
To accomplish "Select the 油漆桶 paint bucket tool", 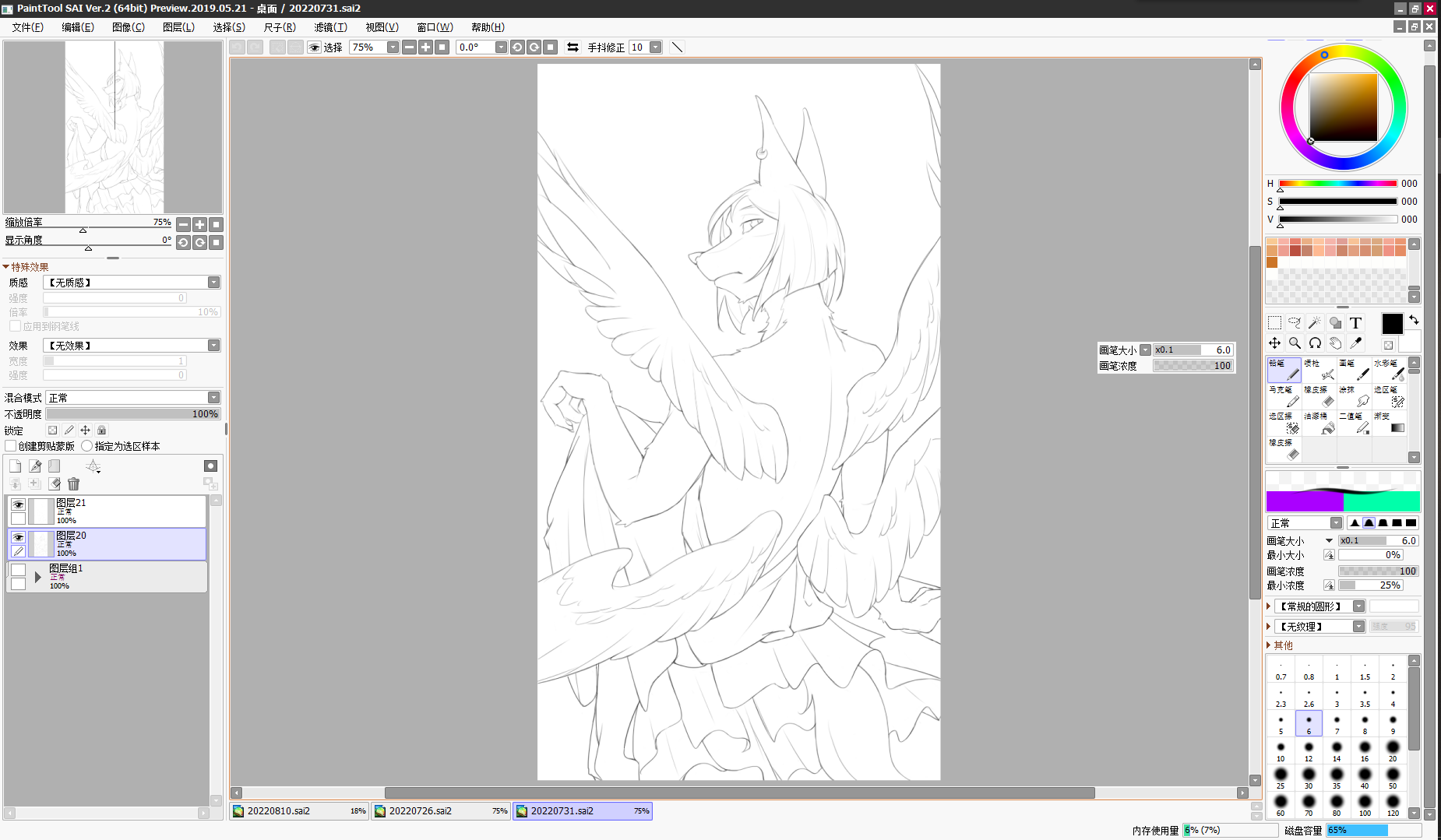I will coord(1320,424).
